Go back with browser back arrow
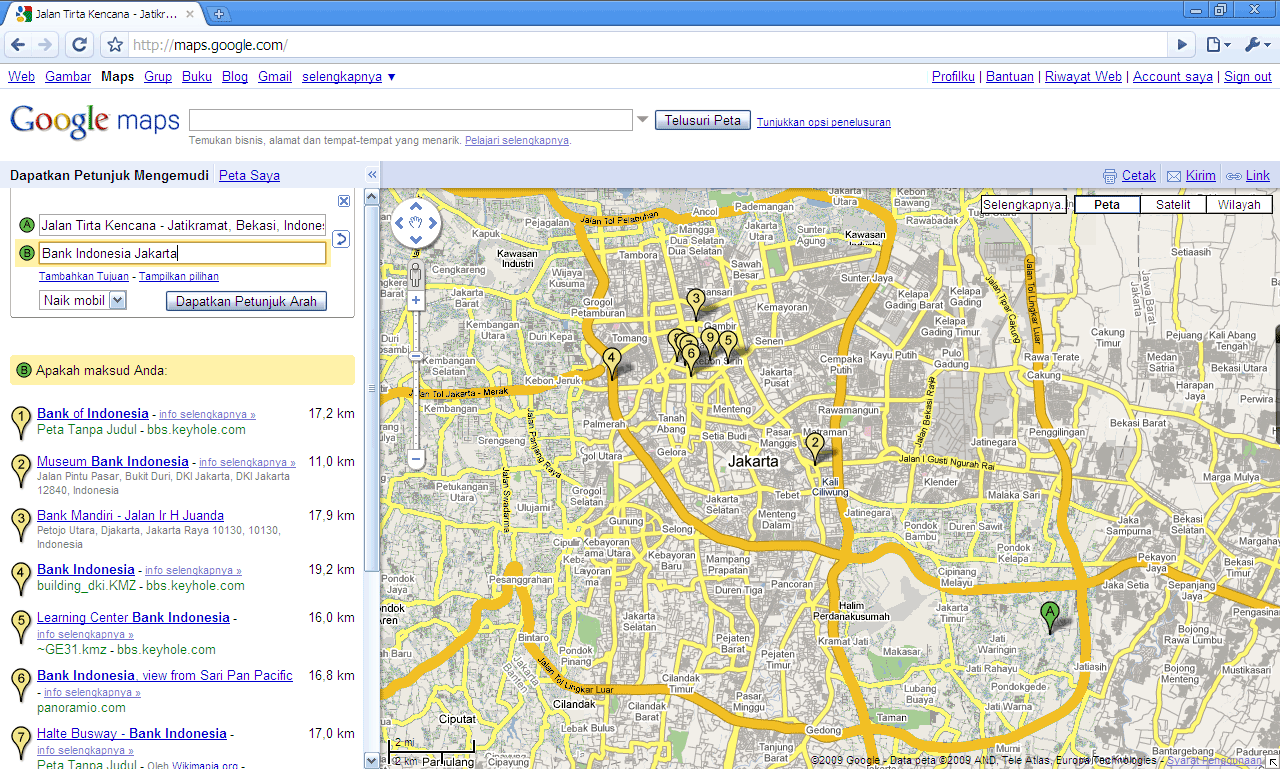Screen dimensions: 1280x769 coord(18,45)
